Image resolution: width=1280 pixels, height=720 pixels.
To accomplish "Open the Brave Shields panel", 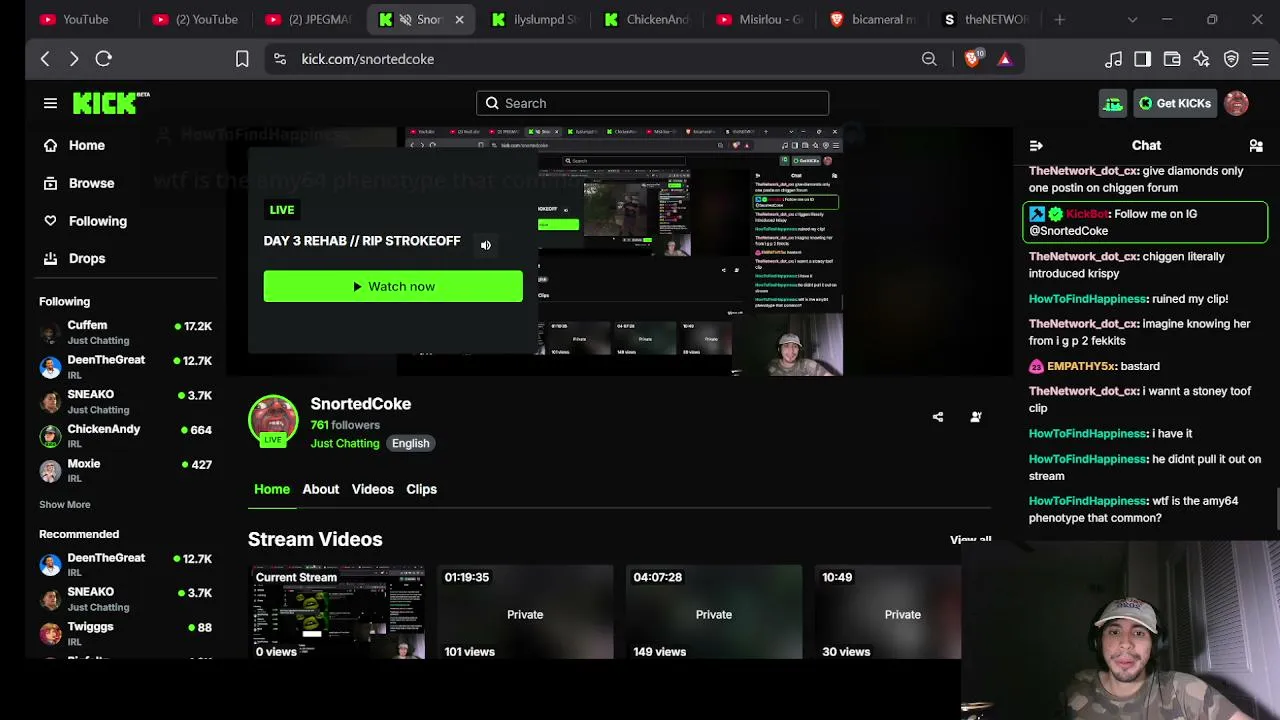I will [973, 59].
